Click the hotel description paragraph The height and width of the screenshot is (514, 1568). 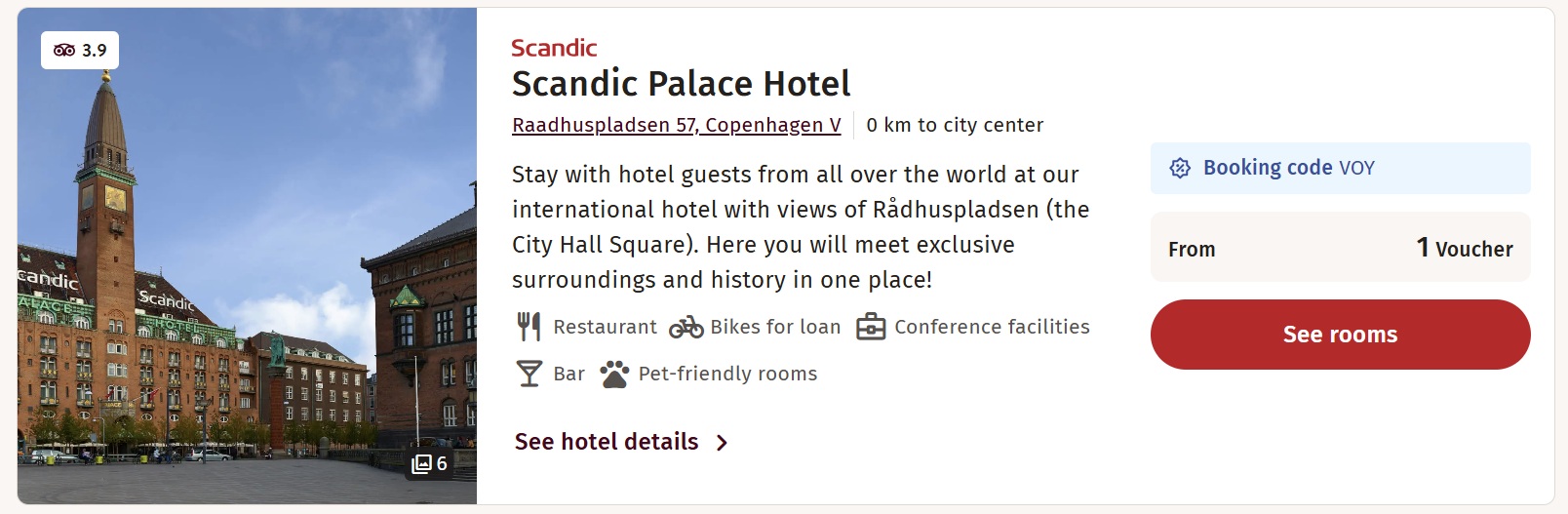click(801, 227)
